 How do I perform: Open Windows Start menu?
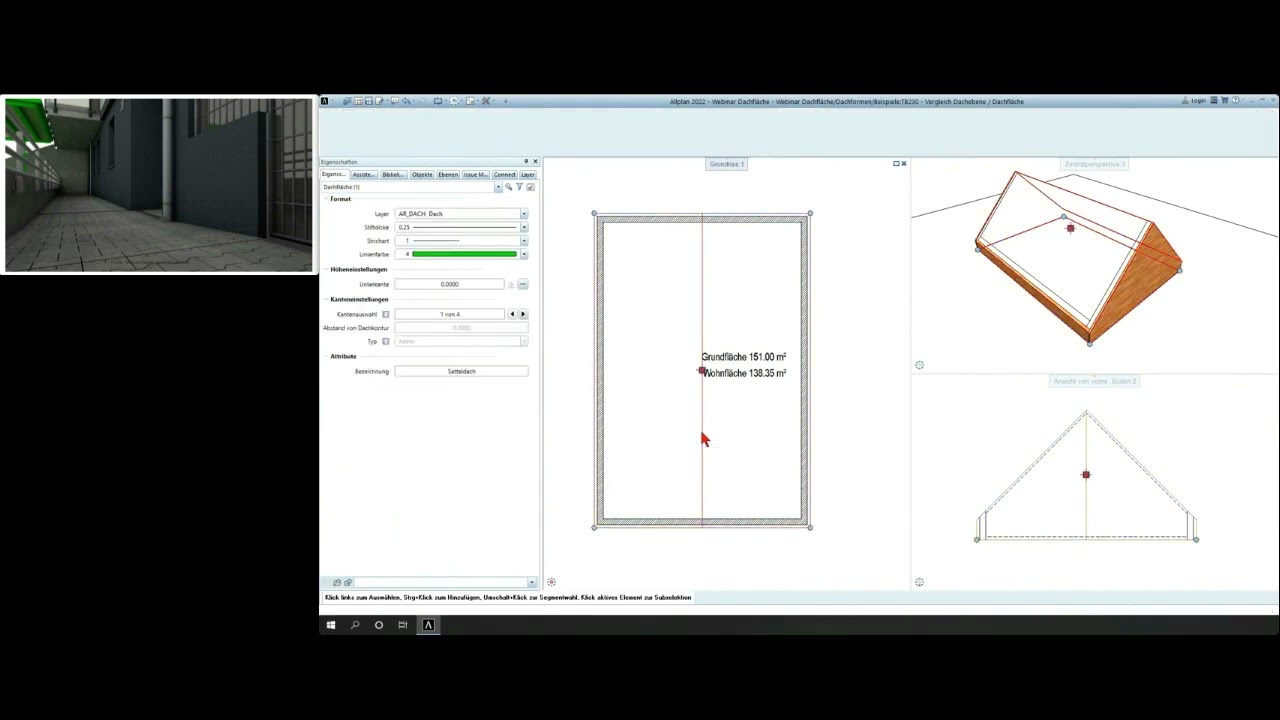click(331, 625)
